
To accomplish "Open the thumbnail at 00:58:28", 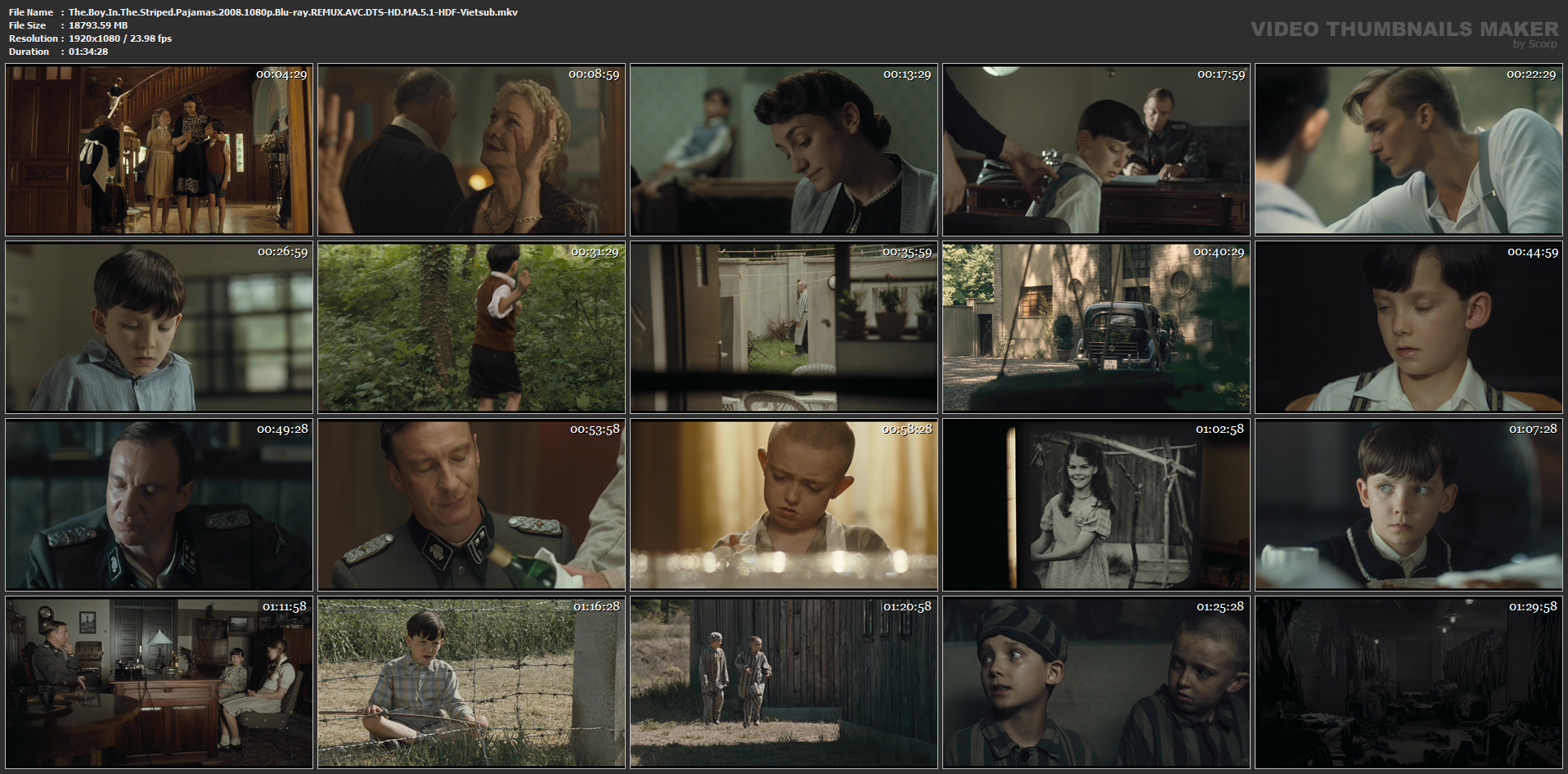I will tap(784, 505).
